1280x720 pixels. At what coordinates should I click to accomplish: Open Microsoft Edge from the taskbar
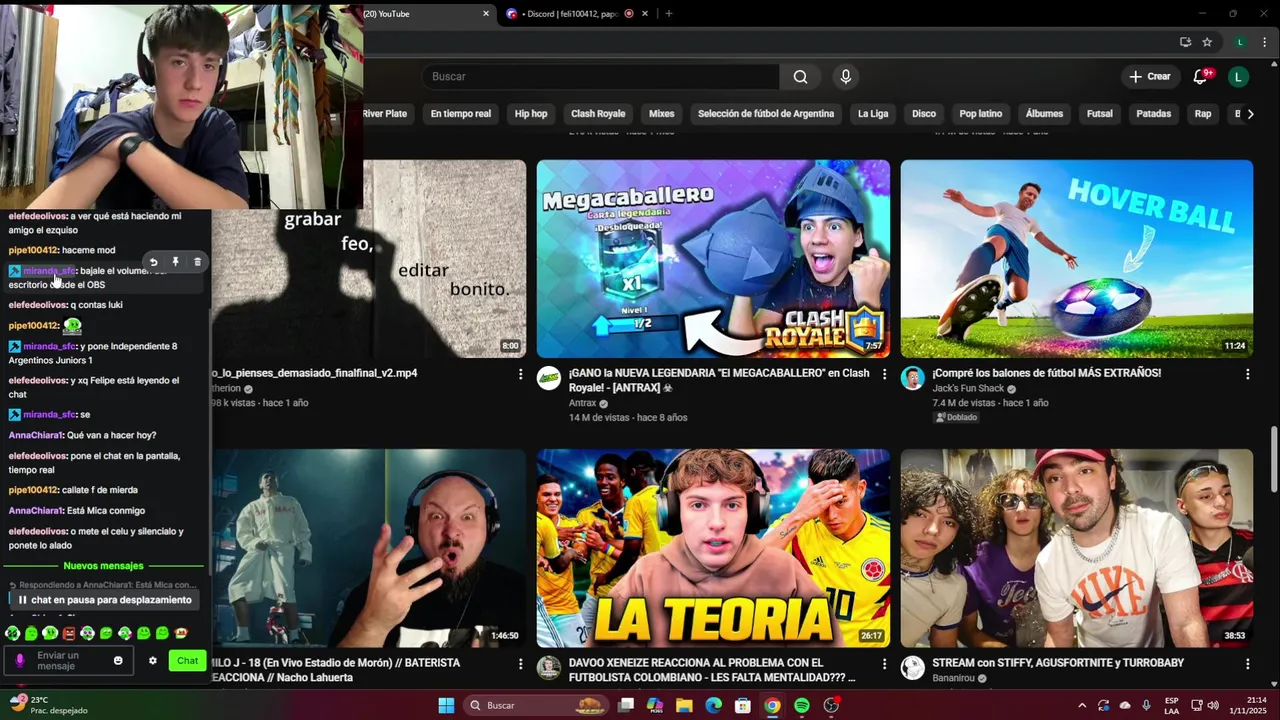point(713,706)
